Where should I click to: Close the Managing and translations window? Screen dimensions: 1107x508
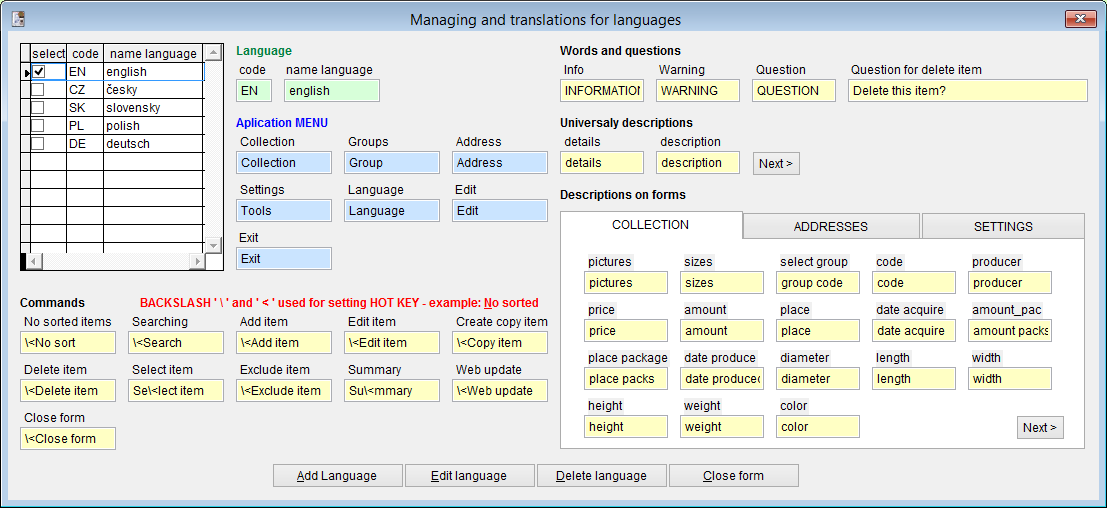coord(1079,19)
